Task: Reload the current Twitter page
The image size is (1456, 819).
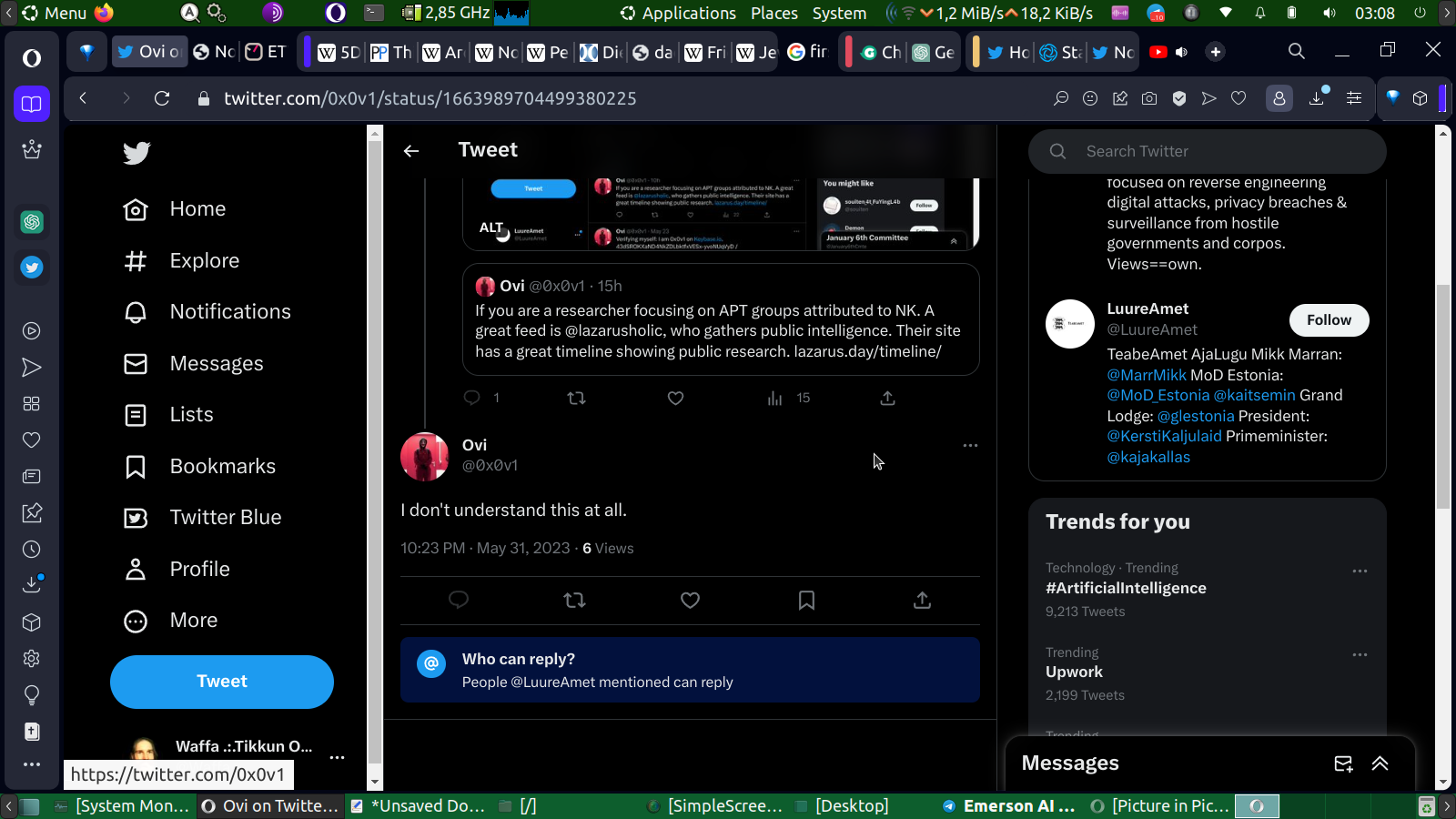Action: click(x=162, y=98)
